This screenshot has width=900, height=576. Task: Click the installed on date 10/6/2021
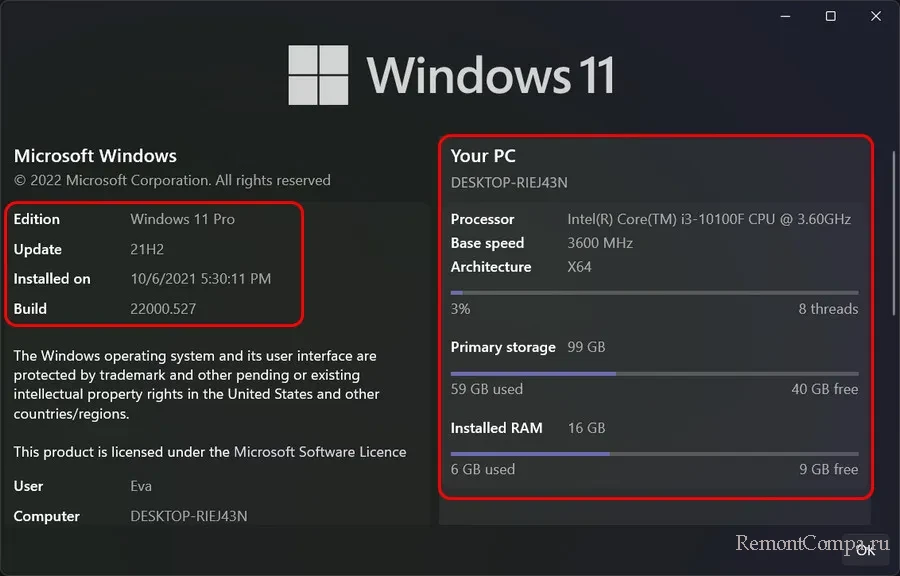[200, 279]
